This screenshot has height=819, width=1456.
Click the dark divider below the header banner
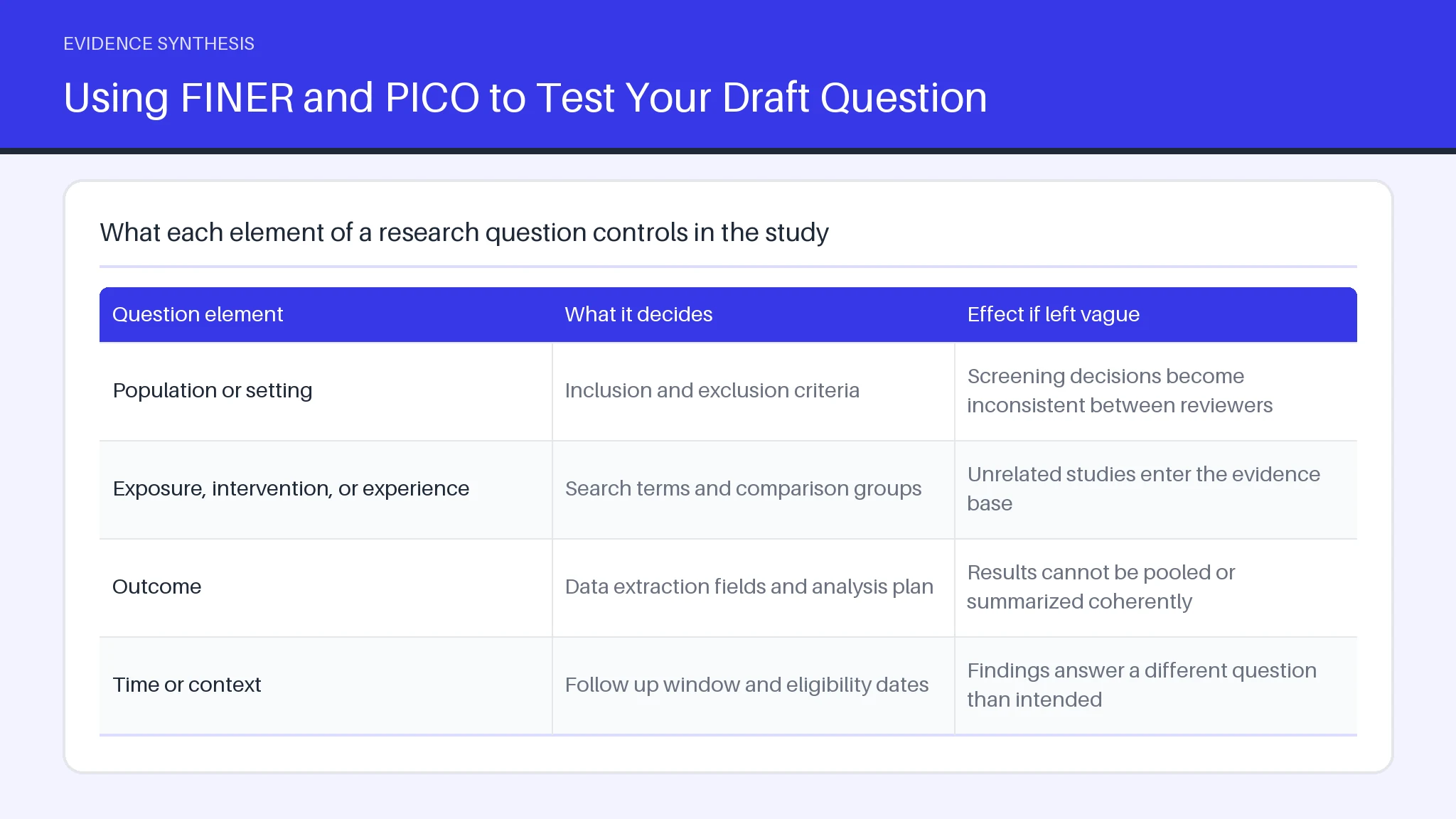pos(728,151)
